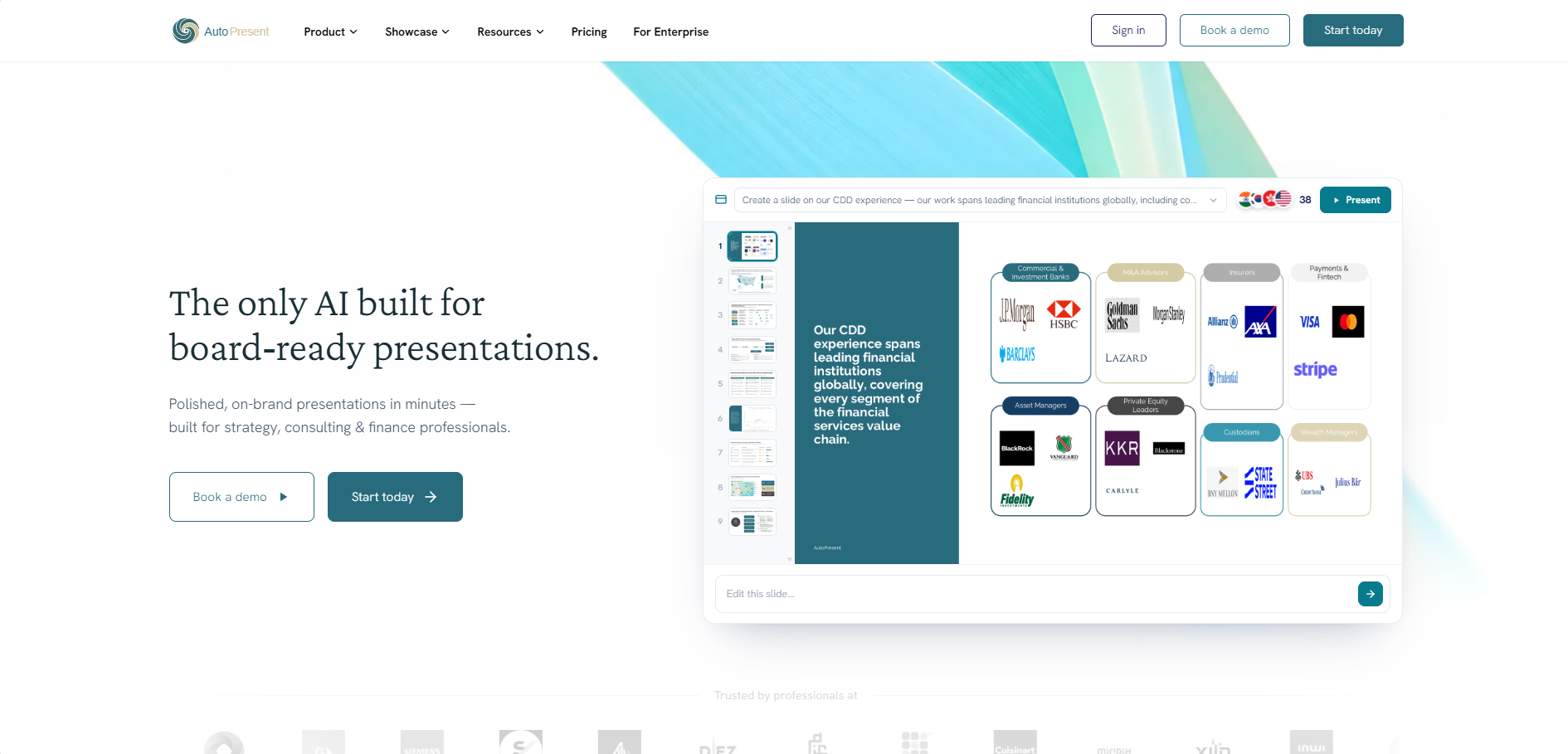Click the Goldman Sachs logo
The width and height of the screenshot is (1568, 754).
(1122, 315)
